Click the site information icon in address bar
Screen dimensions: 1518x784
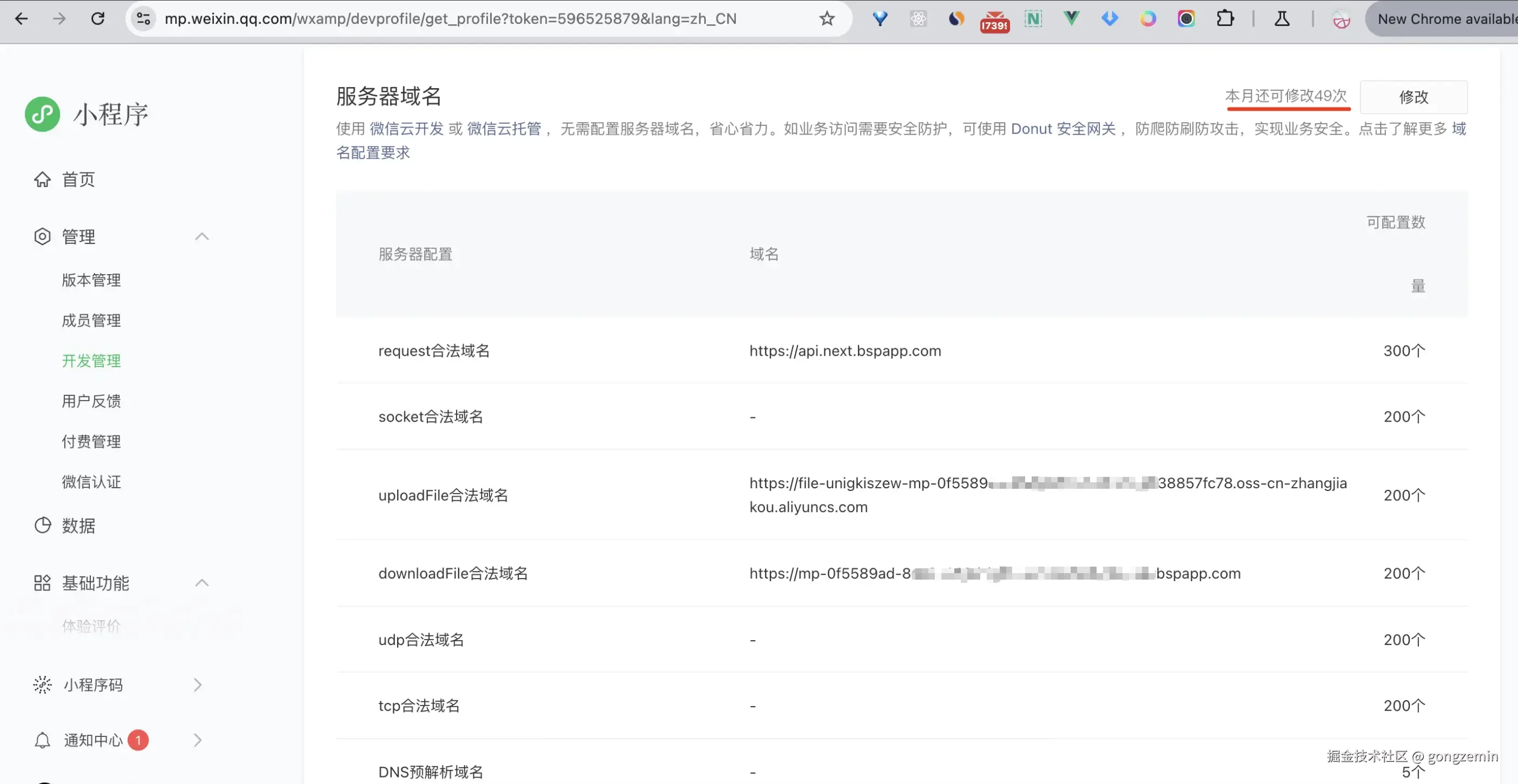coord(143,19)
